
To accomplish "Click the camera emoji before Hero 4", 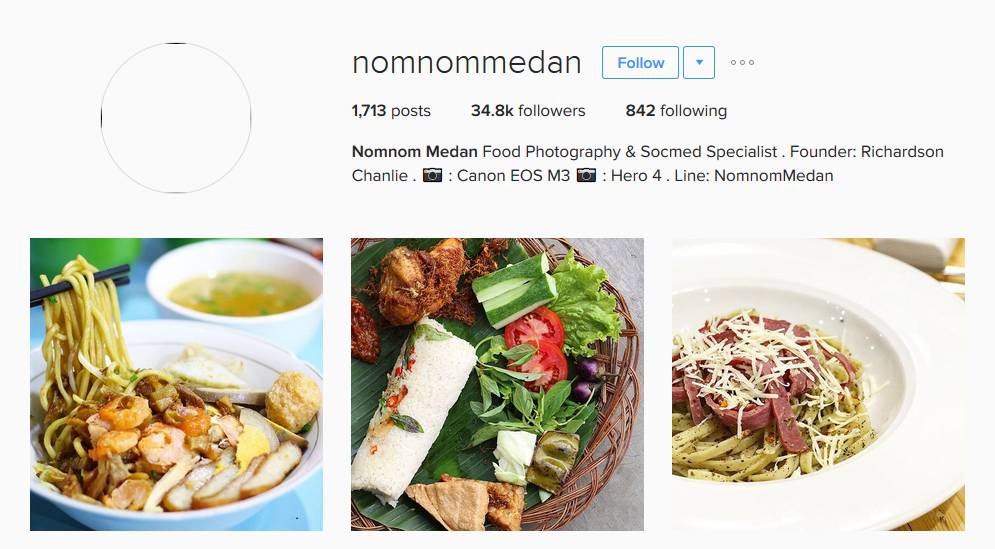I will [x=586, y=175].
